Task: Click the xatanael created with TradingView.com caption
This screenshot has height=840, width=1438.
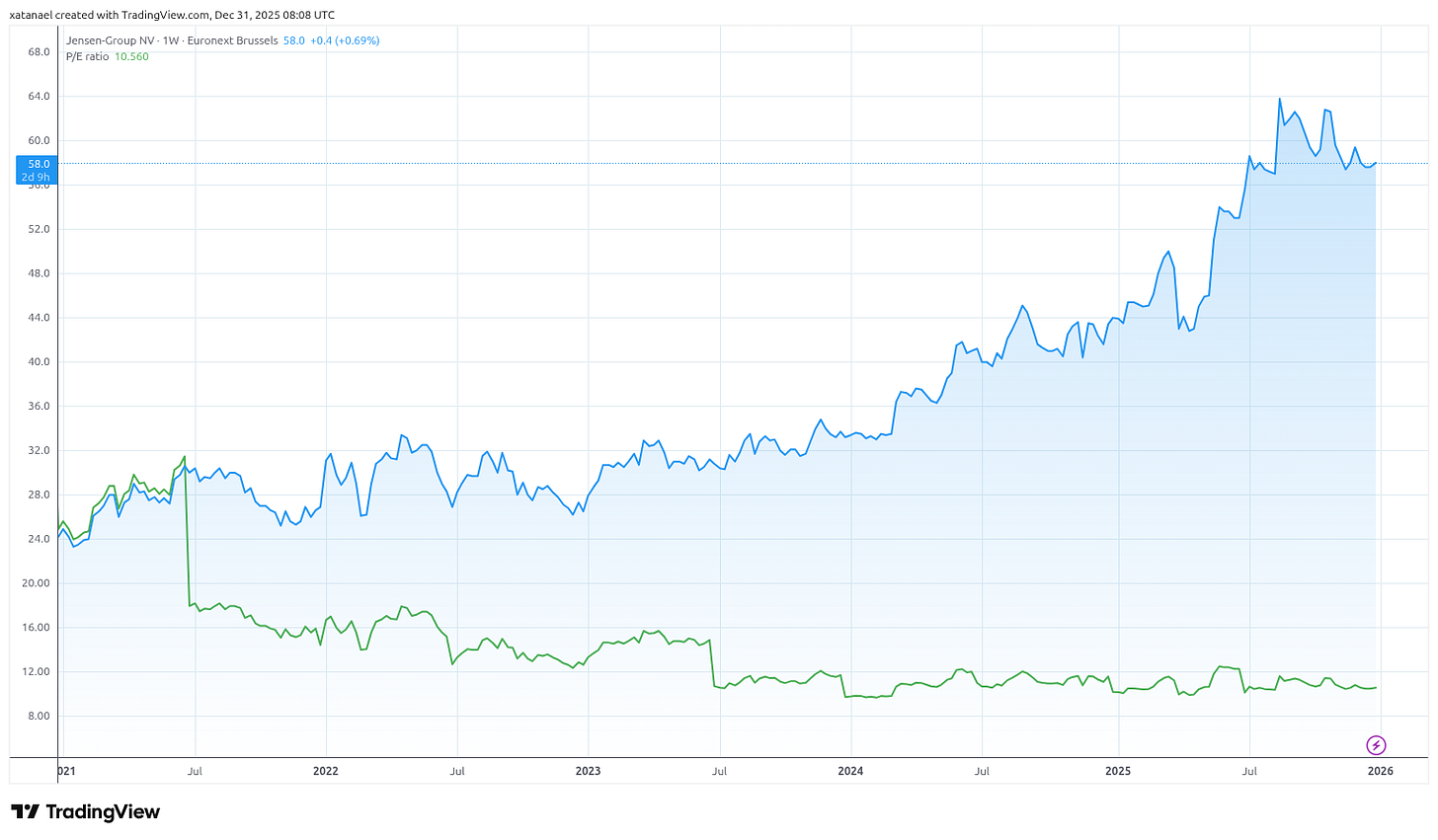Action: pos(172,15)
